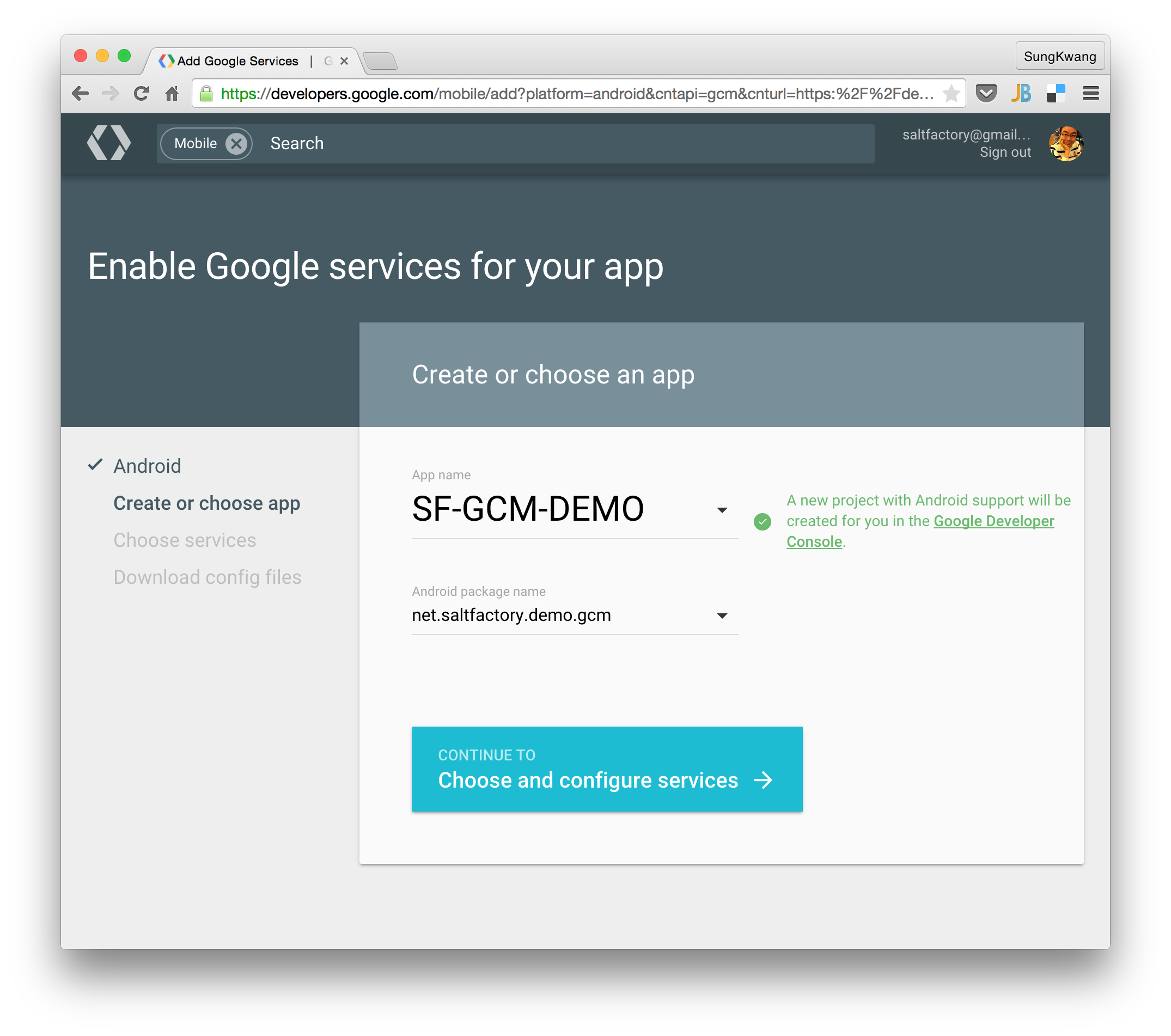
Task: Click the user profile avatar icon
Action: 1067,142
